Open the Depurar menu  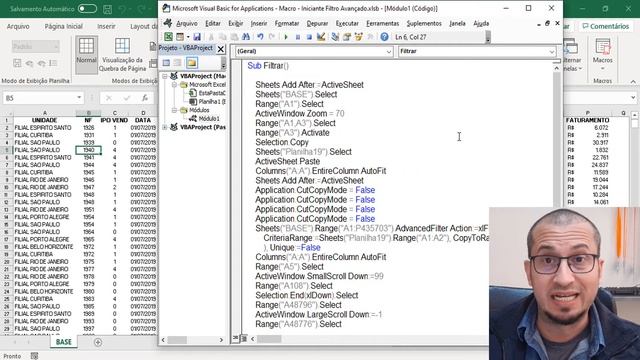[x=317, y=24]
